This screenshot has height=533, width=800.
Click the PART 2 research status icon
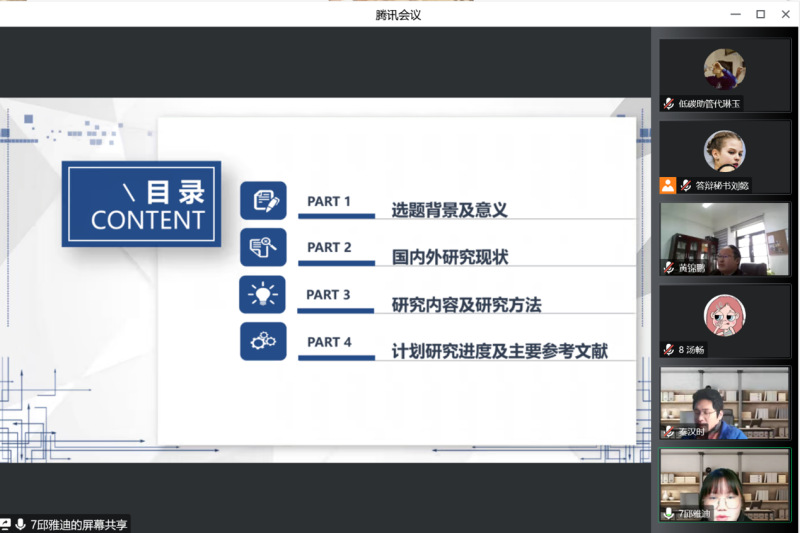(263, 247)
